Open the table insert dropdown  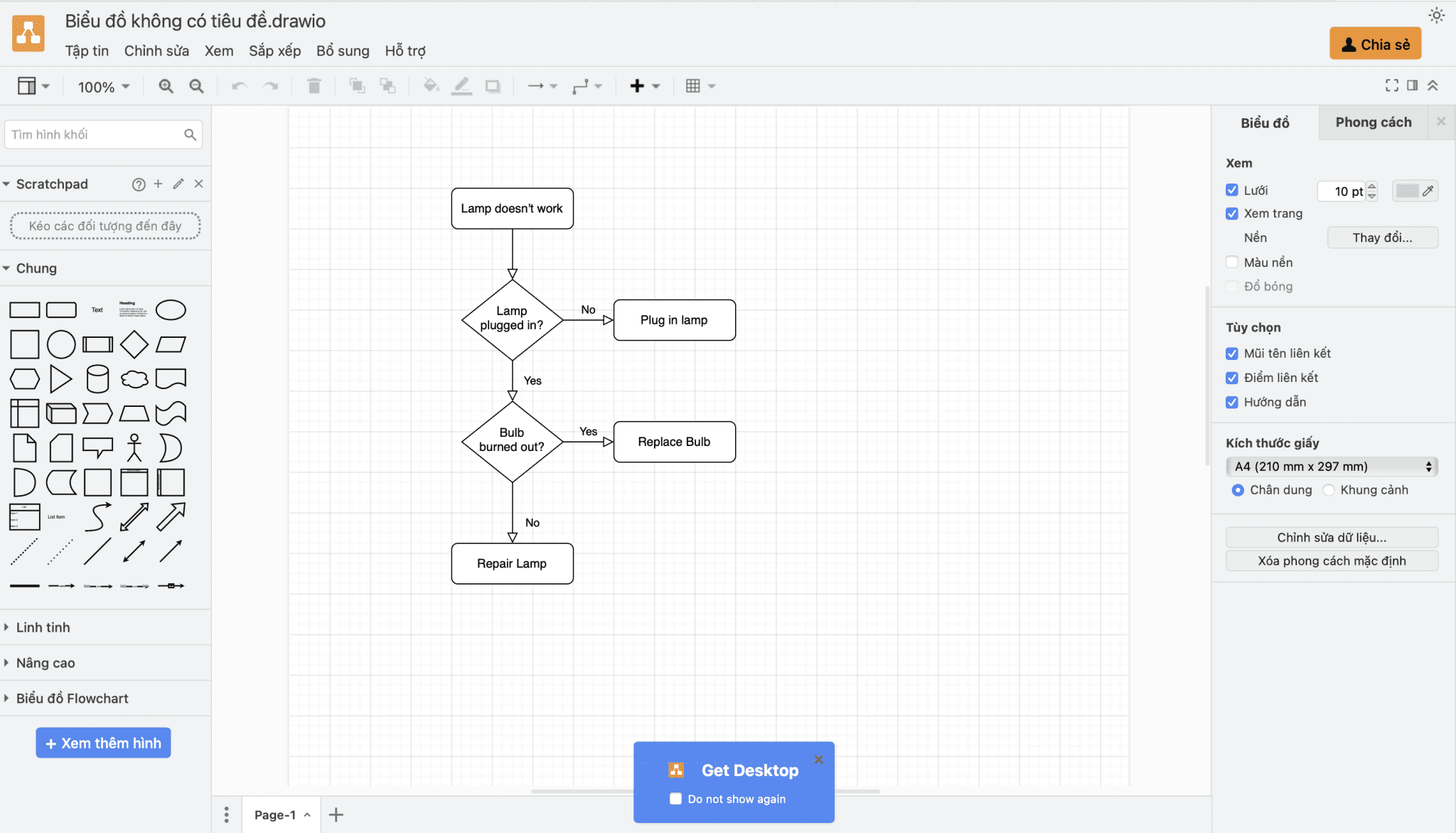[700, 86]
